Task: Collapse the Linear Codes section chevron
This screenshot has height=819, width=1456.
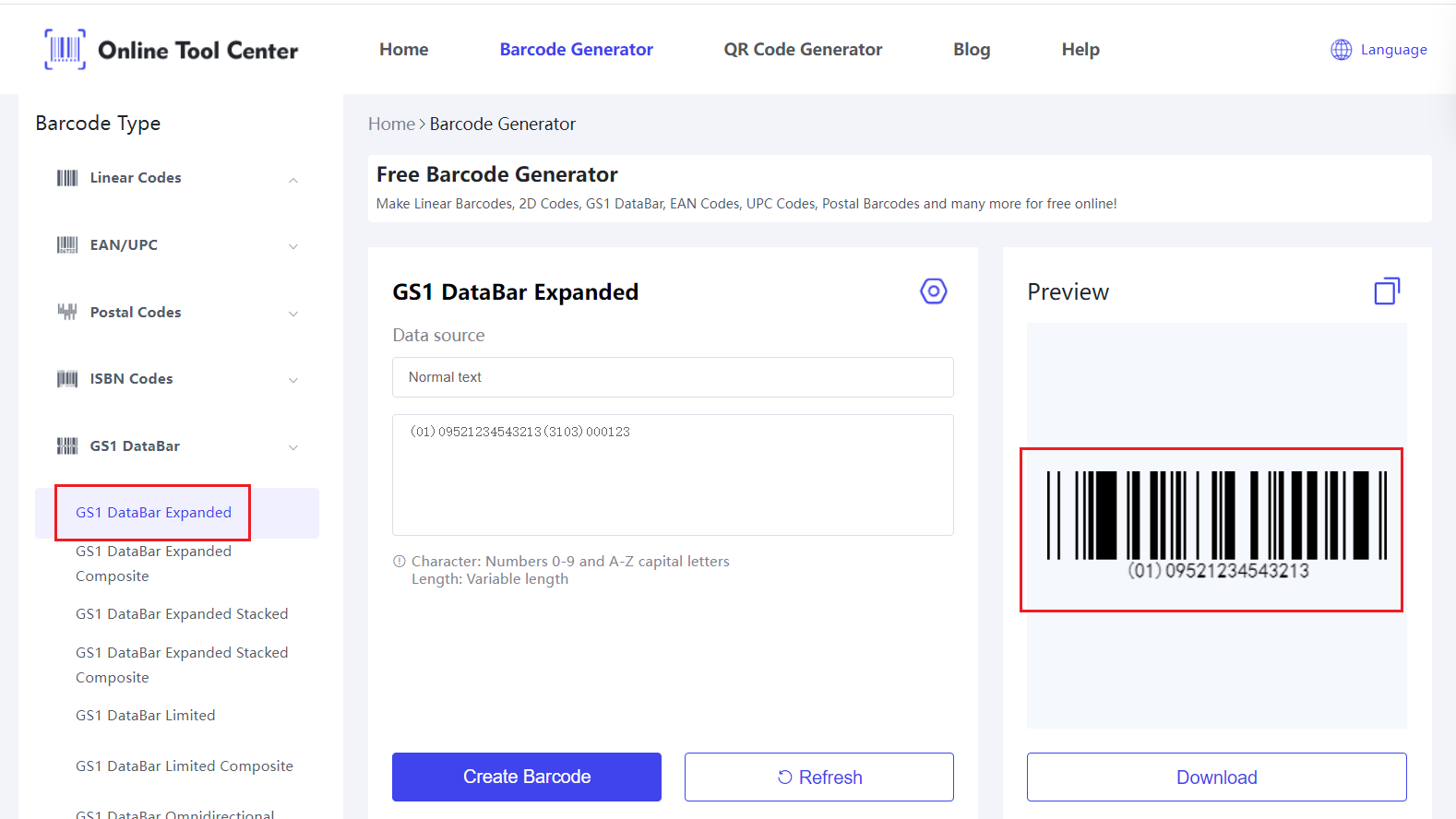Action: tap(293, 180)
